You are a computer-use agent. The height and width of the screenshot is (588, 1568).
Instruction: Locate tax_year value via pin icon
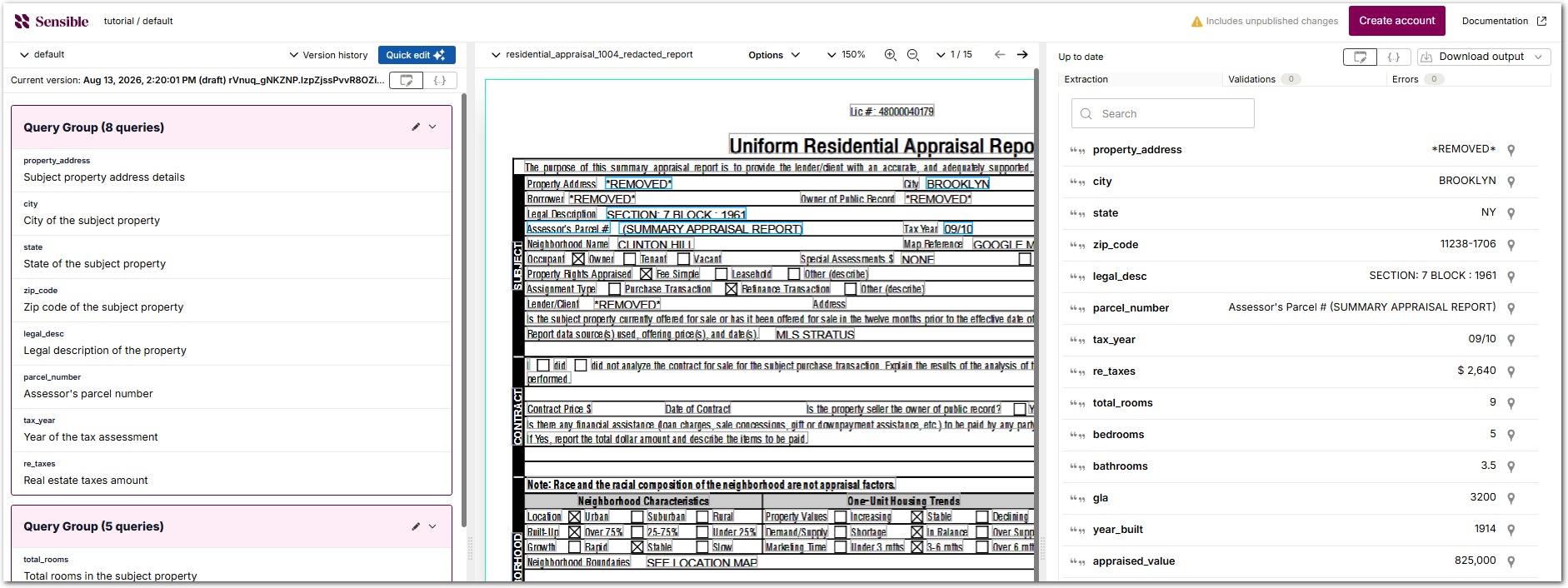coord(1511,340)
